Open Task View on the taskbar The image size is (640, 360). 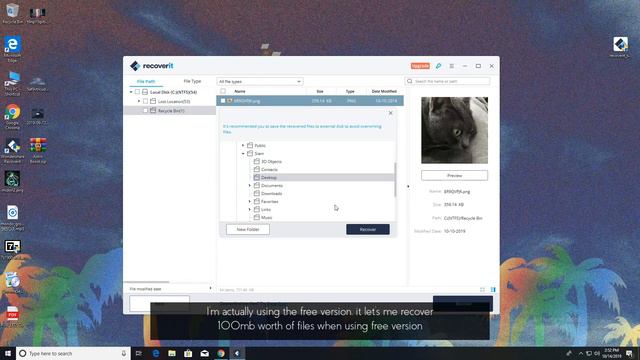coord(139,353)
